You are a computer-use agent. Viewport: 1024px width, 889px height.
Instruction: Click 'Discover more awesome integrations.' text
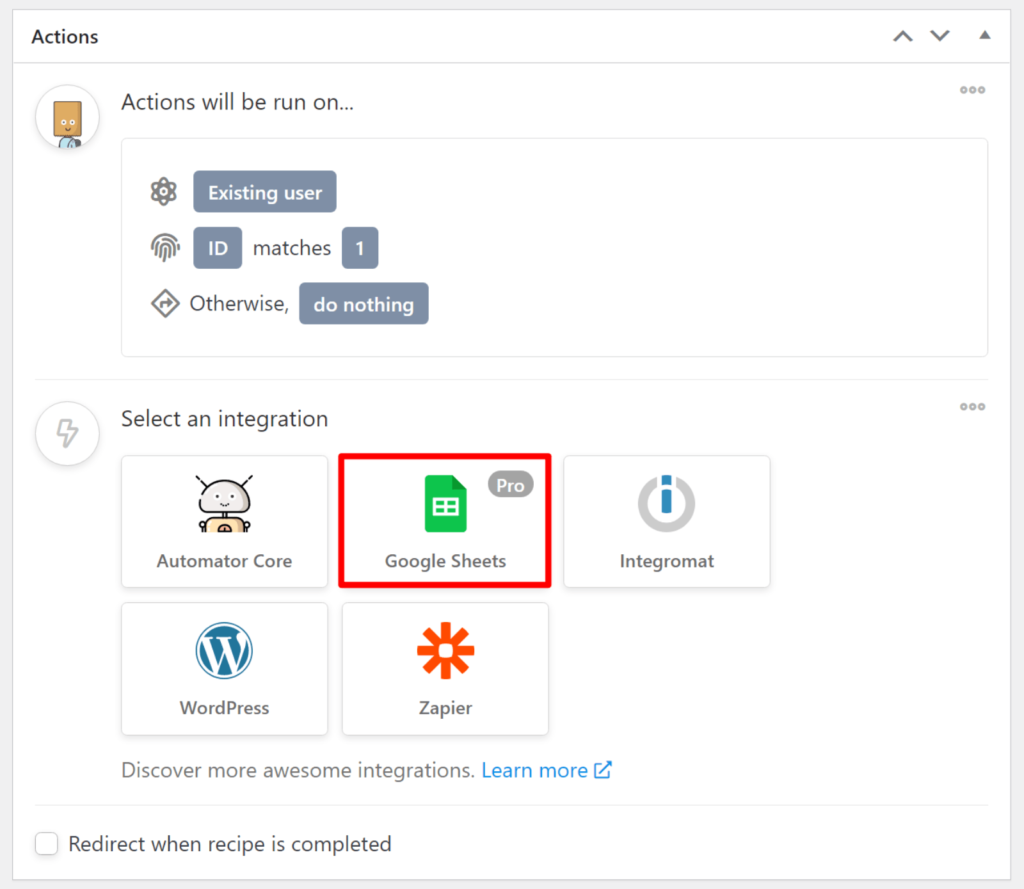pos(298,770)
